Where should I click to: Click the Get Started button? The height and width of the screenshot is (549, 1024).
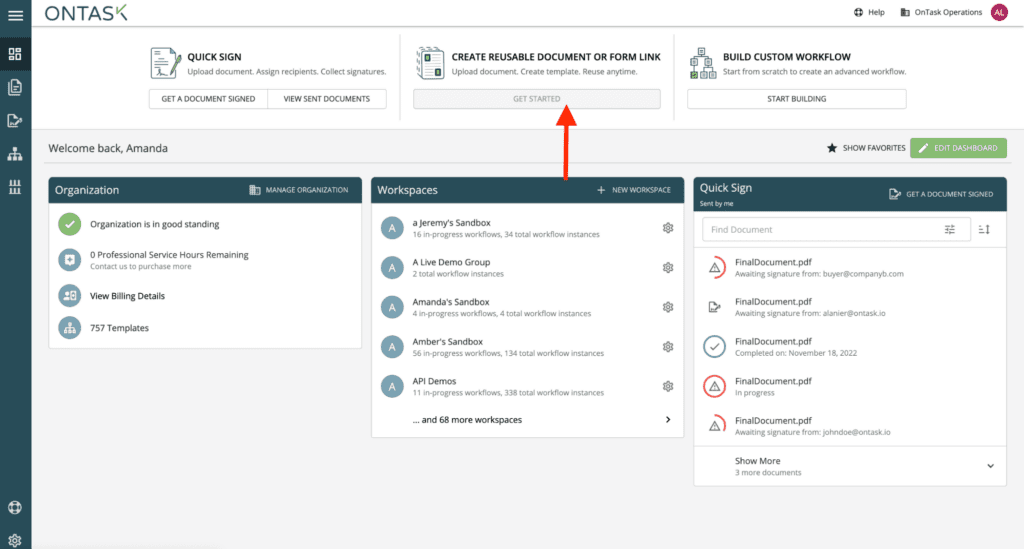536,99
